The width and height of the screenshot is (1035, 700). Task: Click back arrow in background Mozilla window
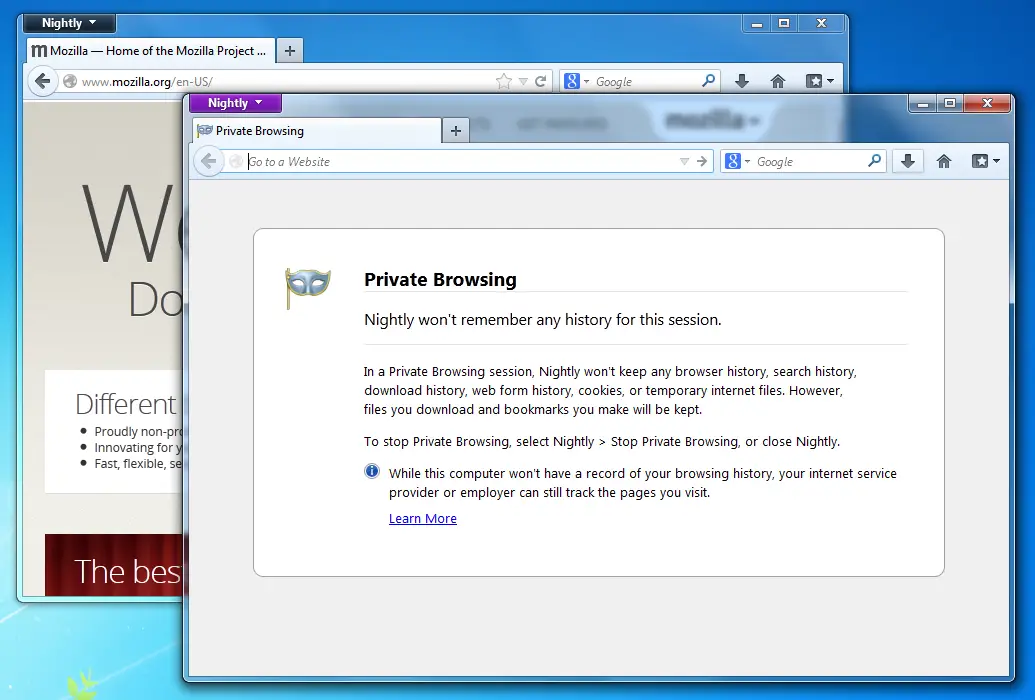coord(42,81)
